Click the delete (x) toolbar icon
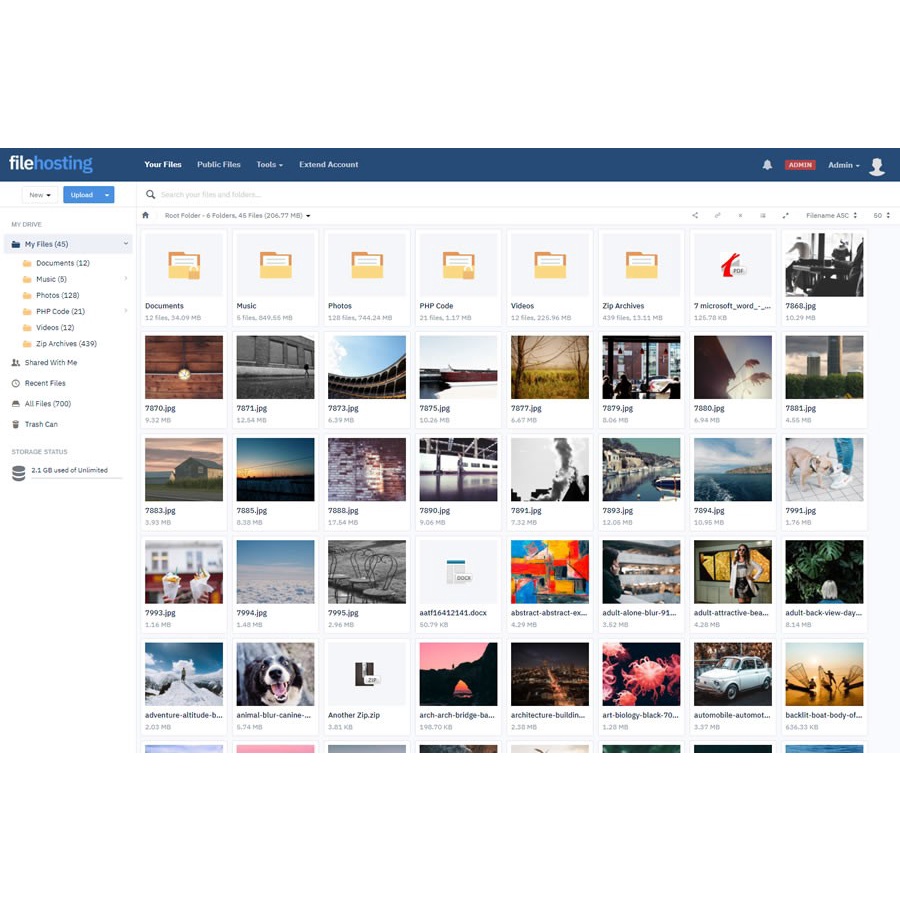Viewport: 900px width, 900px height. pyautogui.click(x=740, y=215)
